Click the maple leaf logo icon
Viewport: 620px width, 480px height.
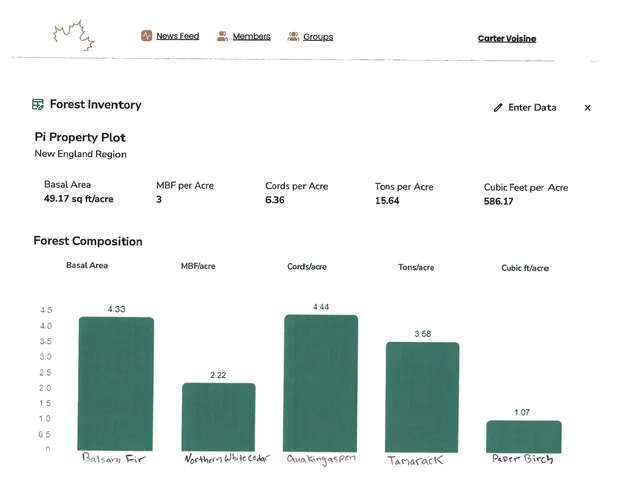point(74,37)
